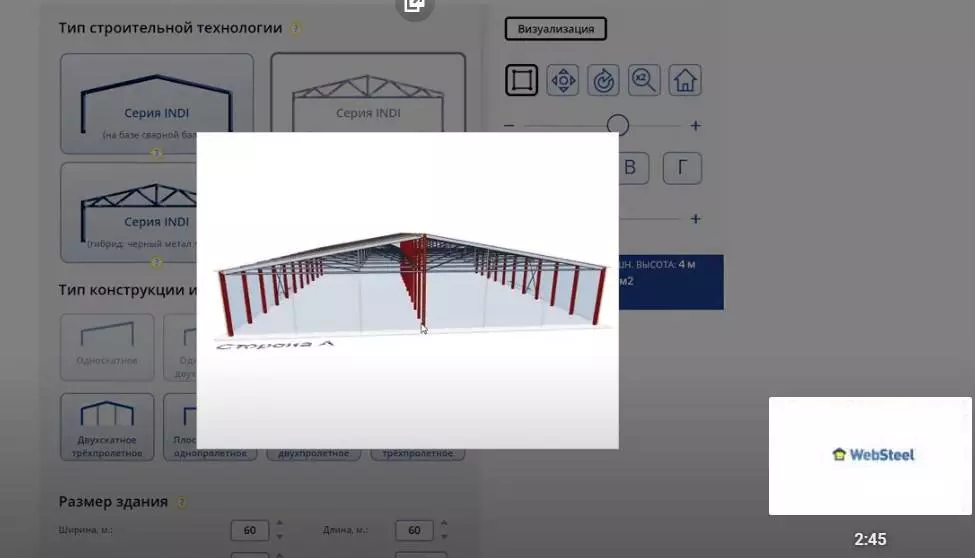Increase width with the up stepper arrow
This screenshot has width=975, height=558.
[279, 523]
